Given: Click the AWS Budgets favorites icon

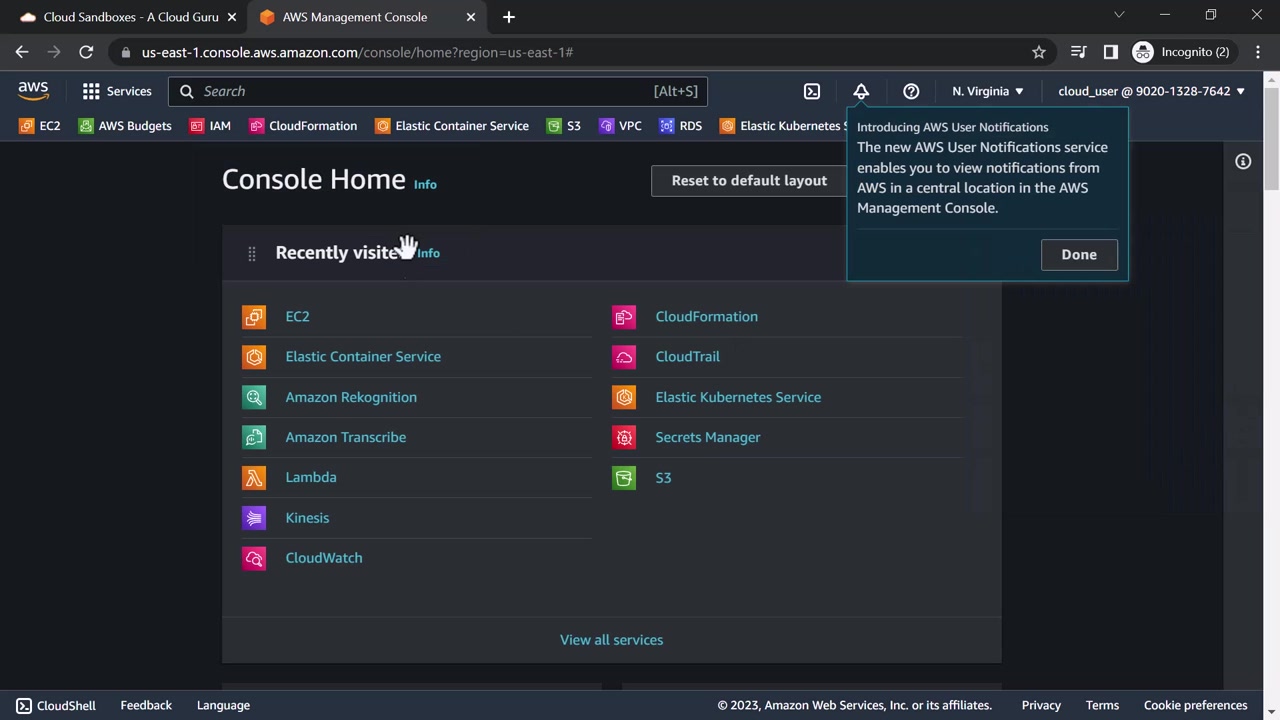Looking at the screenshot, I should pyautogui.click(x=86, y=126).
